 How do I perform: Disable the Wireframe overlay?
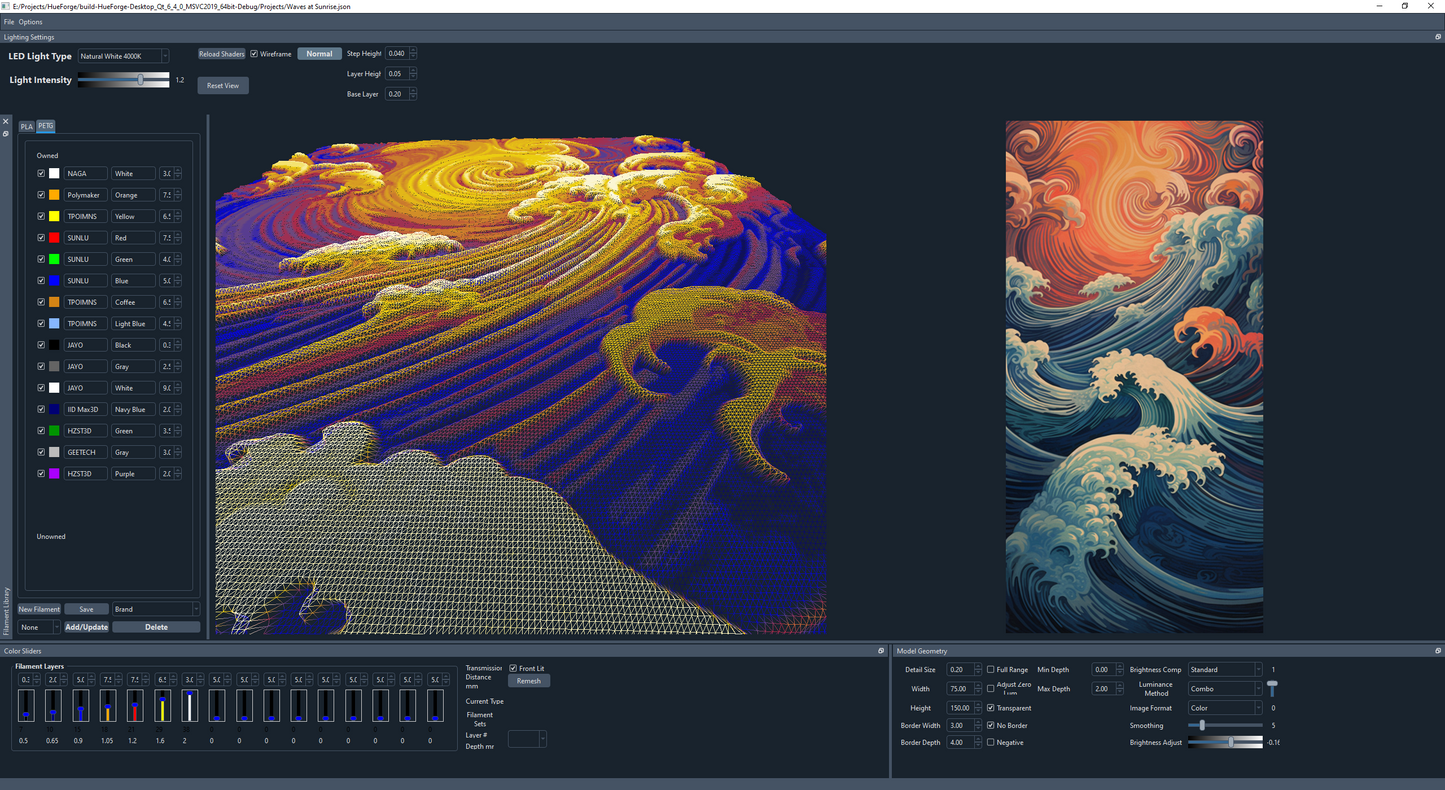[253, 53]
